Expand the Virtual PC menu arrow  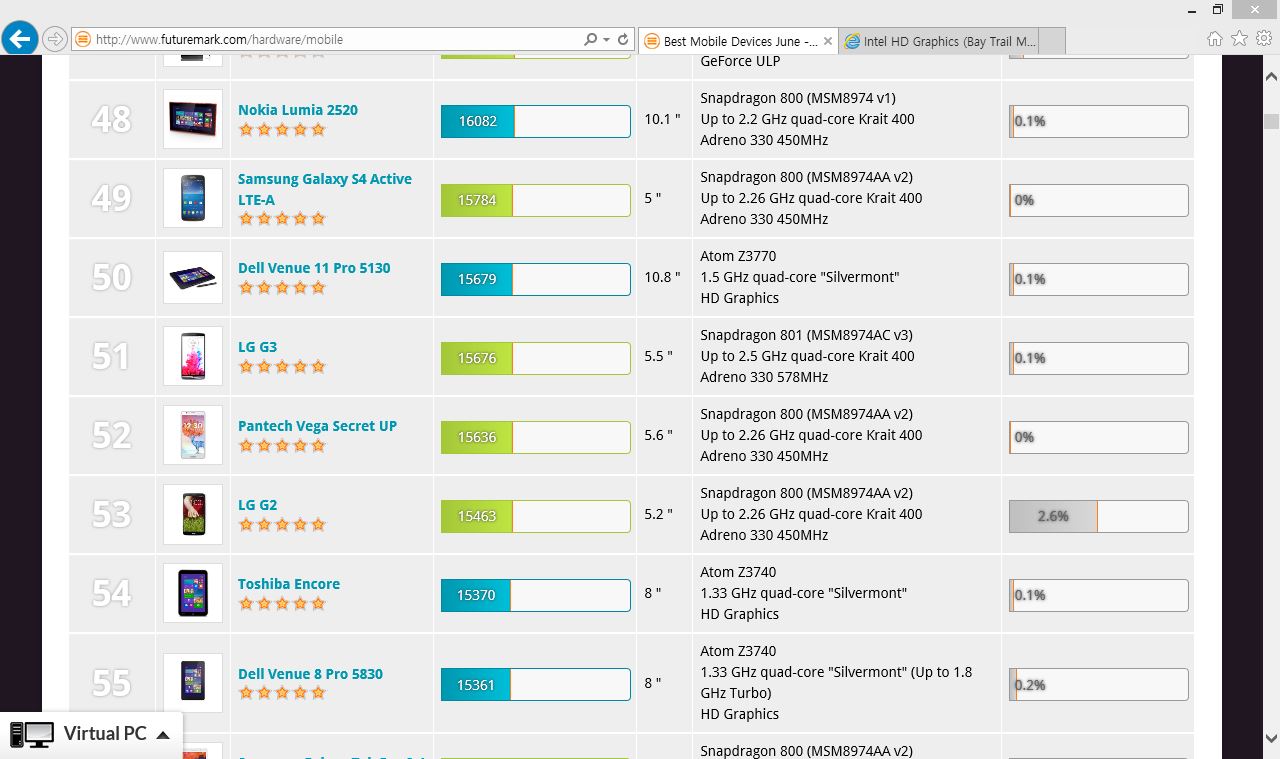click(163, 735)
